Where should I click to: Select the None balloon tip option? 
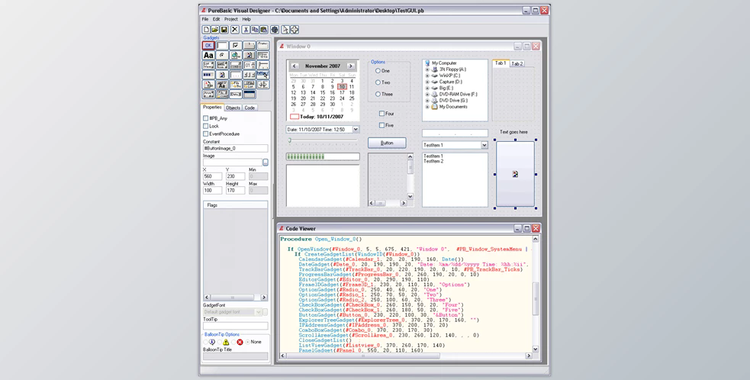point(254,342)
